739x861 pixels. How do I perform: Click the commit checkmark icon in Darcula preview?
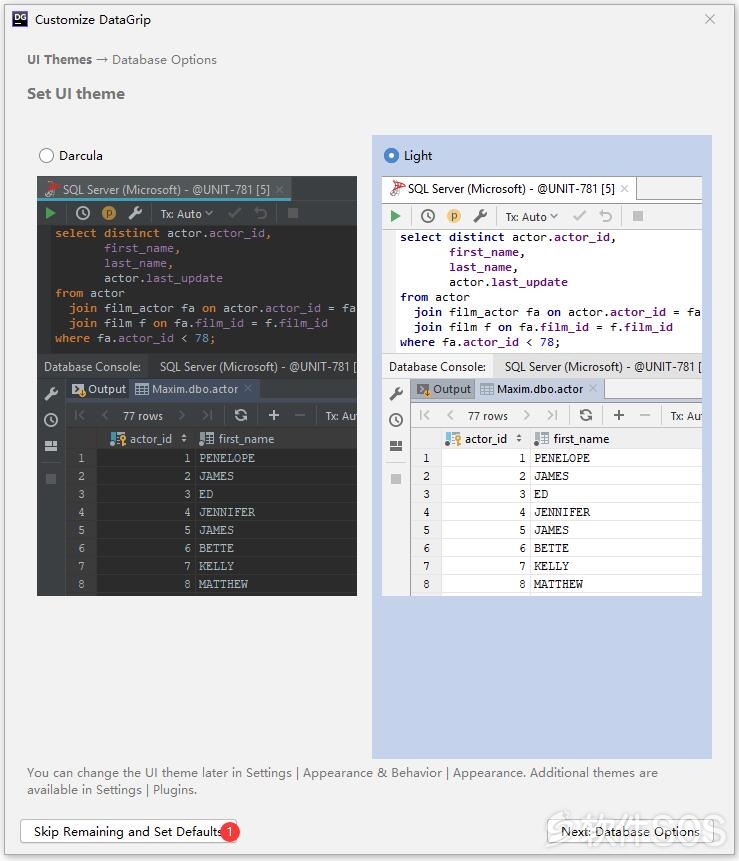(235, 213)
